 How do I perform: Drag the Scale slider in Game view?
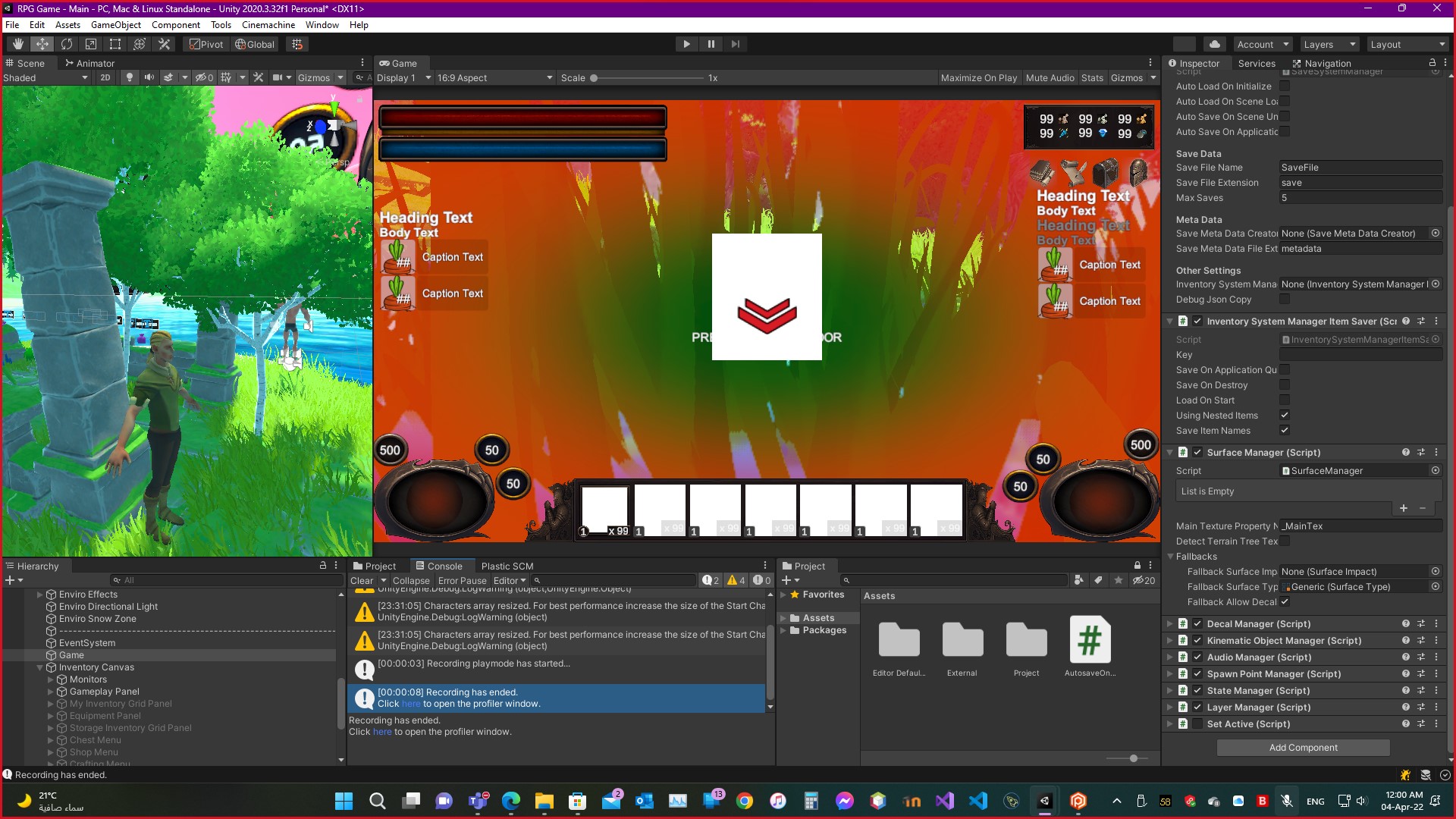(x=594, y=77)
